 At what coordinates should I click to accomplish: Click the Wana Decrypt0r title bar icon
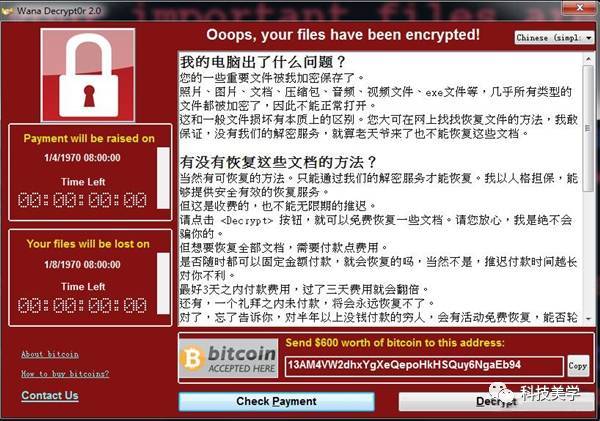[x=7, y=11]
